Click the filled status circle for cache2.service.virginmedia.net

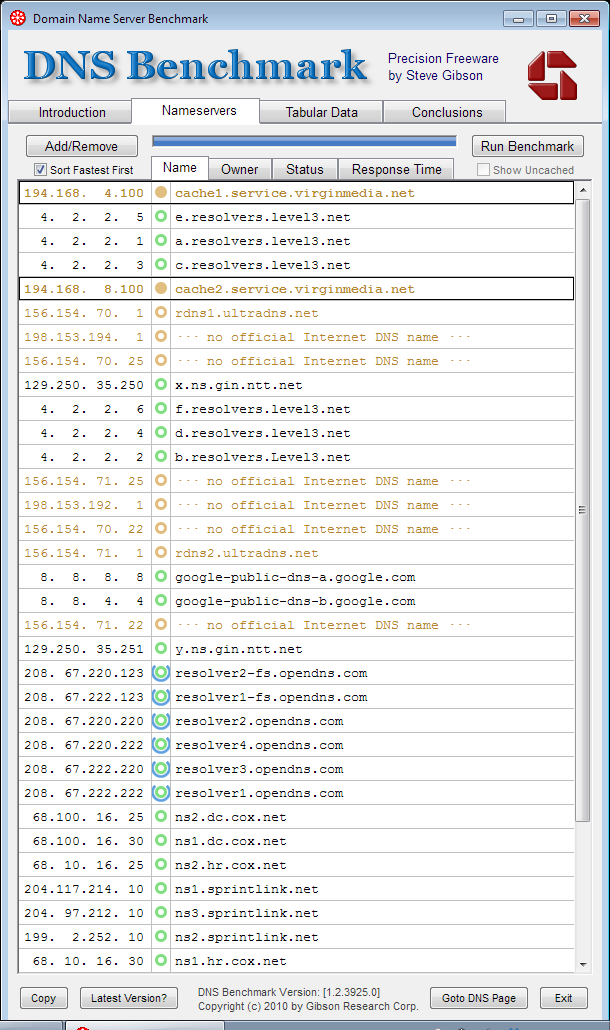tap(161, 288)
